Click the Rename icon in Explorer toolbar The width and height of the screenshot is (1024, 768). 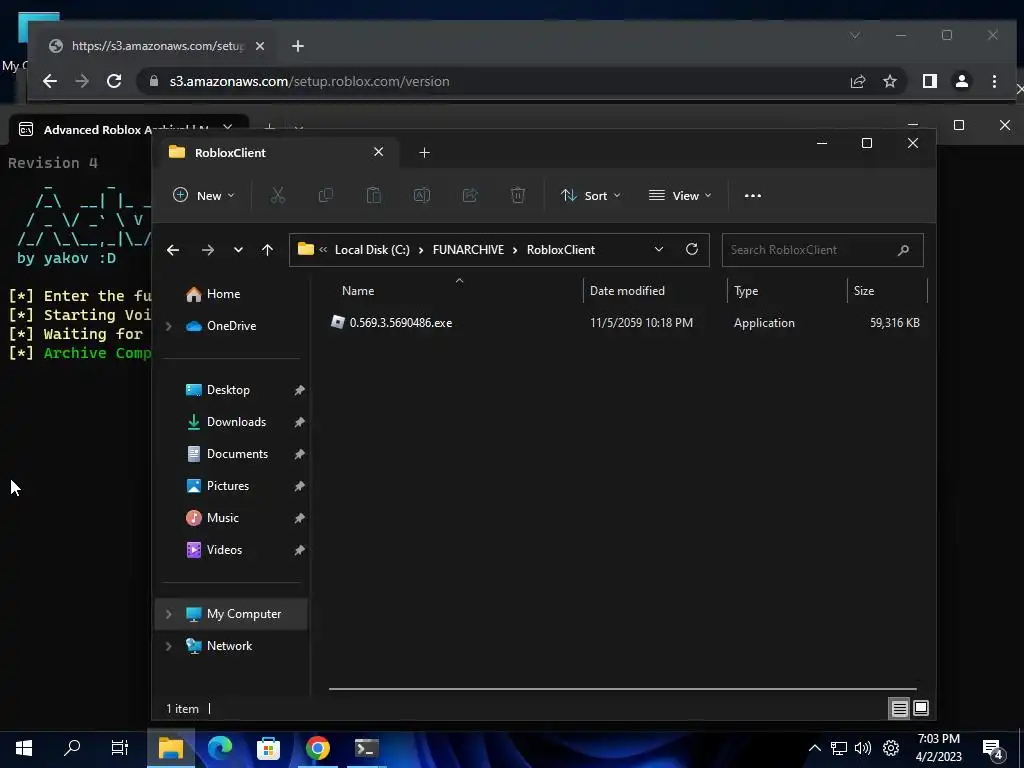tap(422, 195)
